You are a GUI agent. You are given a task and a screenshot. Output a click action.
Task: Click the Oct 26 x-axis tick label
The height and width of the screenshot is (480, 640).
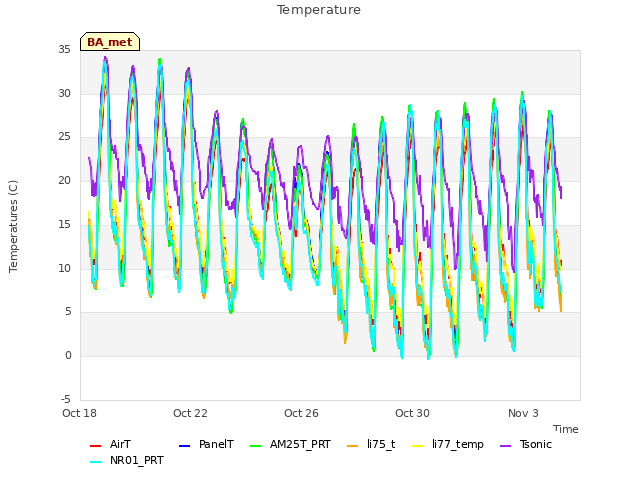(301, 413)
